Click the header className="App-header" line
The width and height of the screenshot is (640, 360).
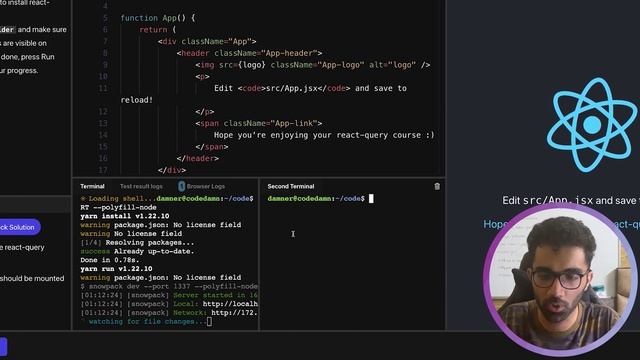pyautogui.click(x=249, y=53)
